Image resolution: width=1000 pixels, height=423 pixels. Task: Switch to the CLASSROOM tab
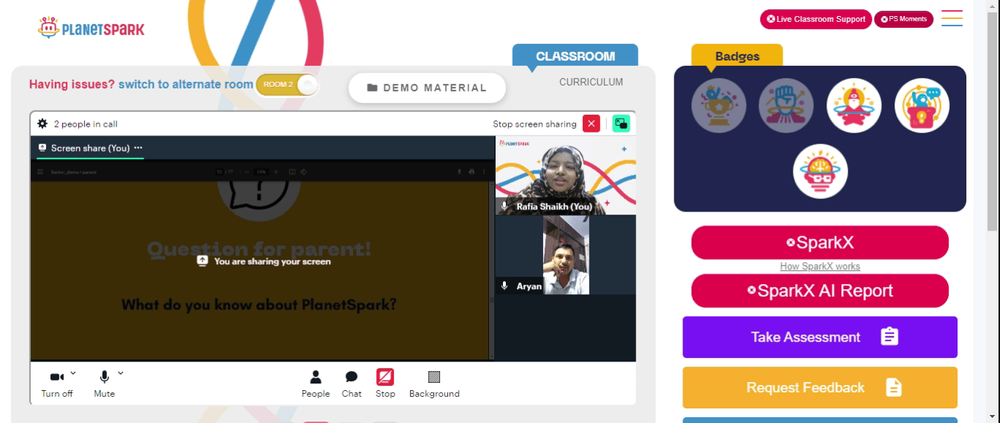575,56
